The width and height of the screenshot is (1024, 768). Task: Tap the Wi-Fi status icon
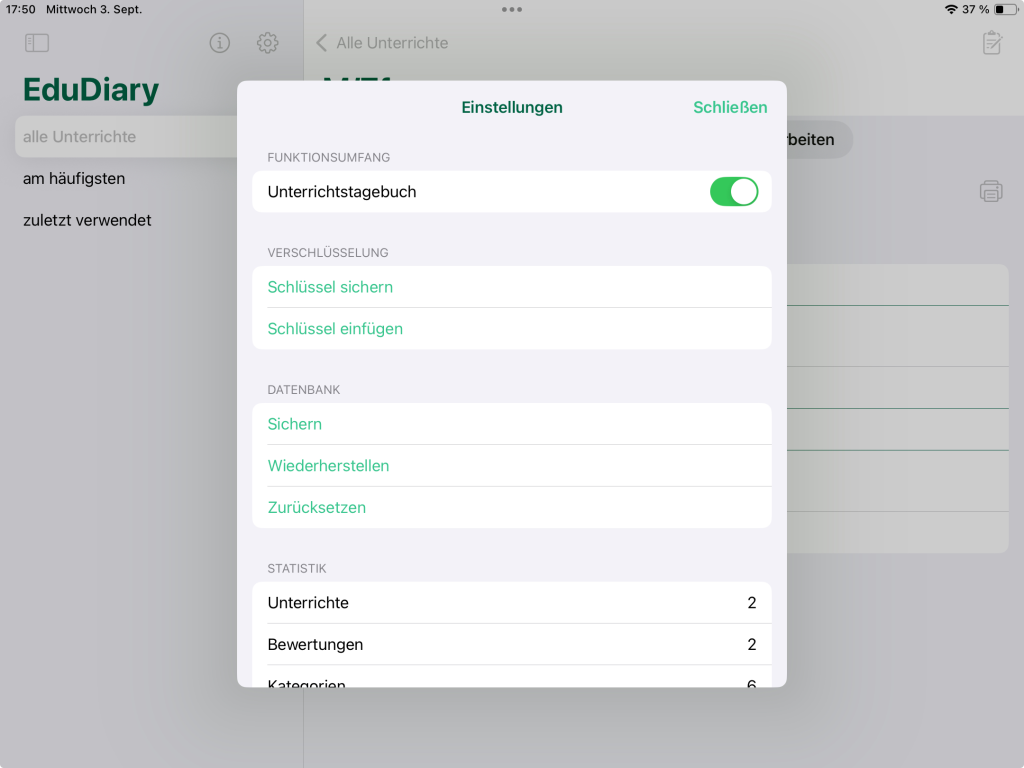[x=950, y=9]
